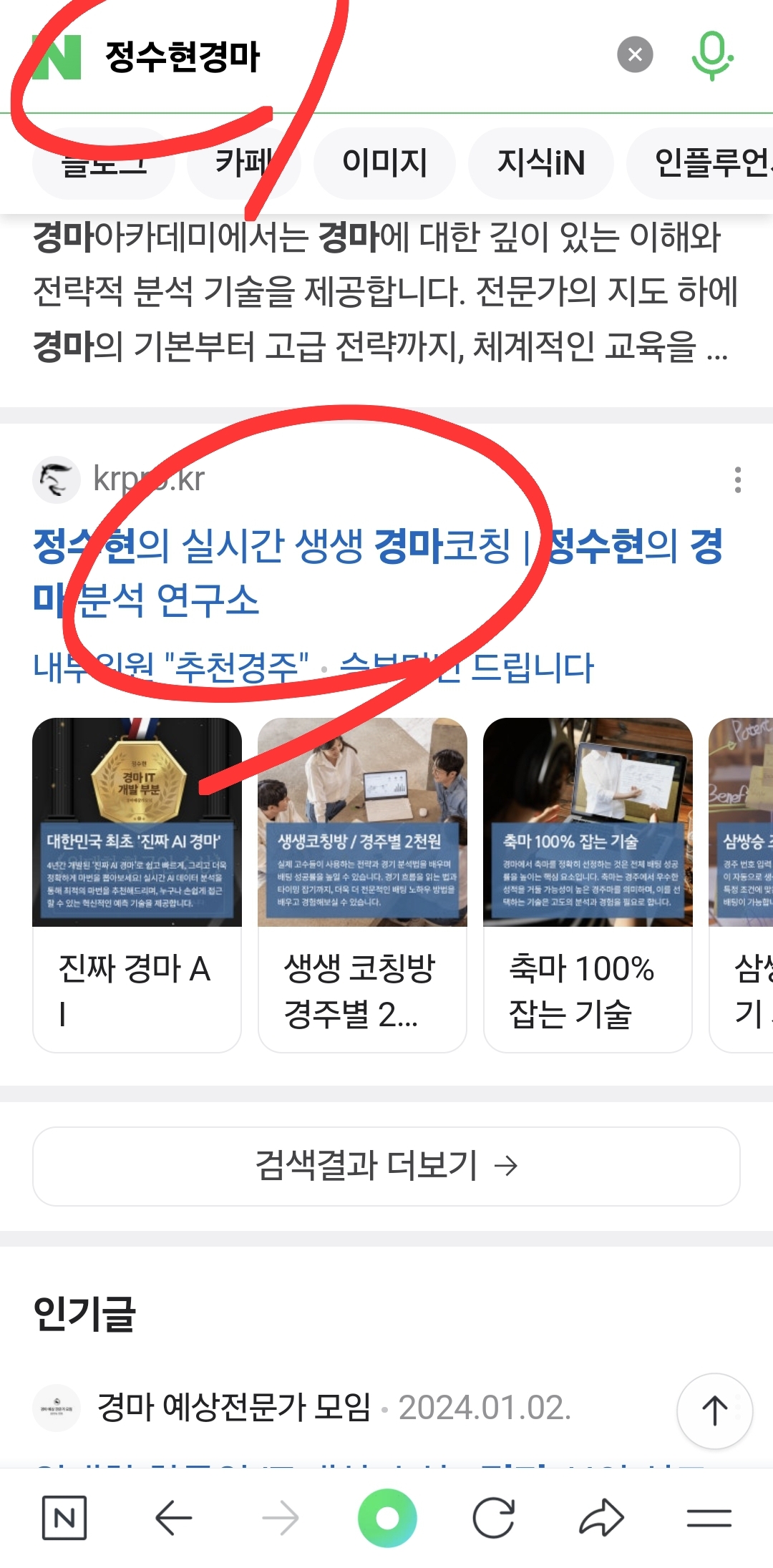Share the page with the share arrow icon
Viewport: 773px width, 1568px height.
coord(601,1517)
